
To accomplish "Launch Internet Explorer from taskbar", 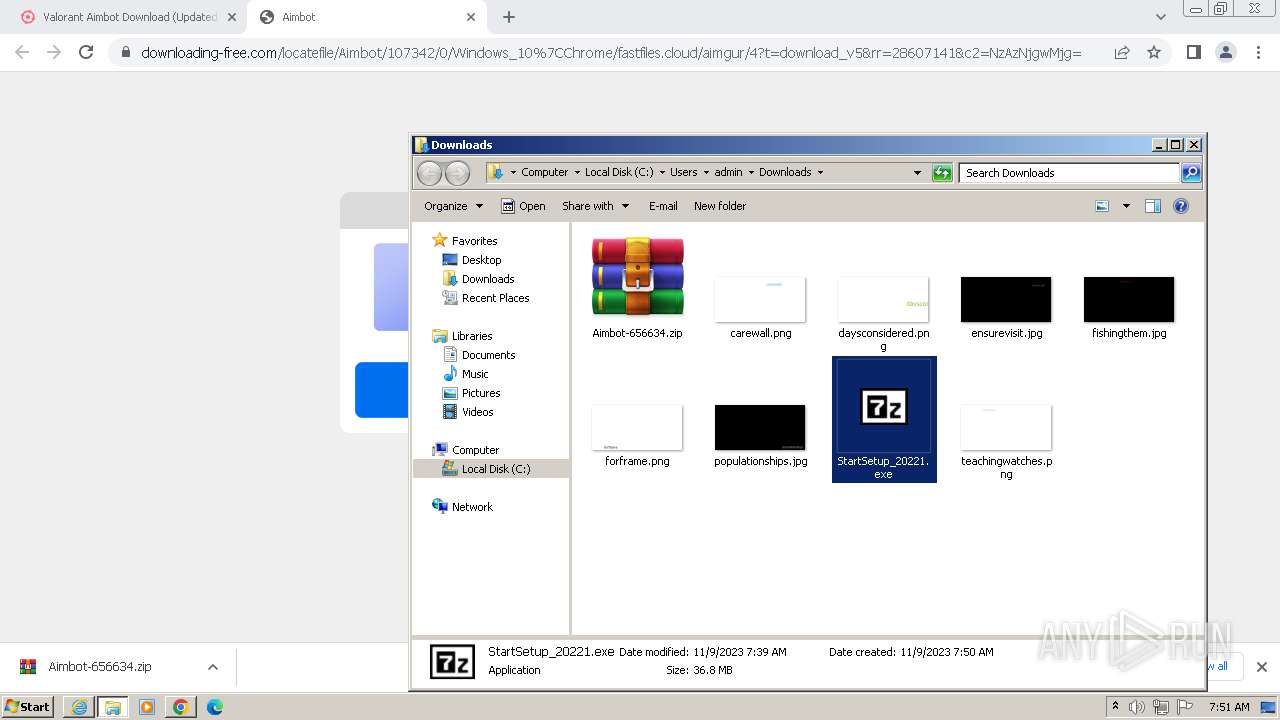I will tap(79, 707).
